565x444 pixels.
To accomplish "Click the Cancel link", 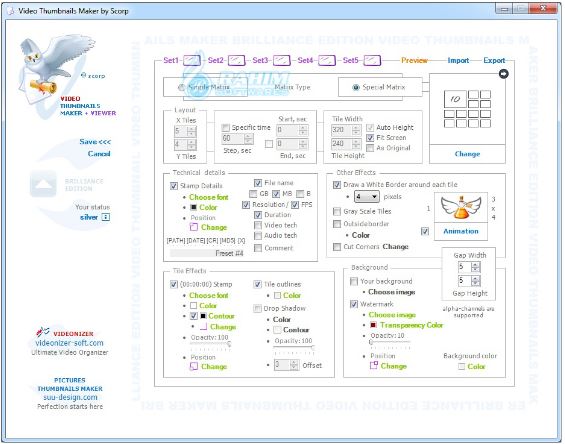I will tap(99, 154).
